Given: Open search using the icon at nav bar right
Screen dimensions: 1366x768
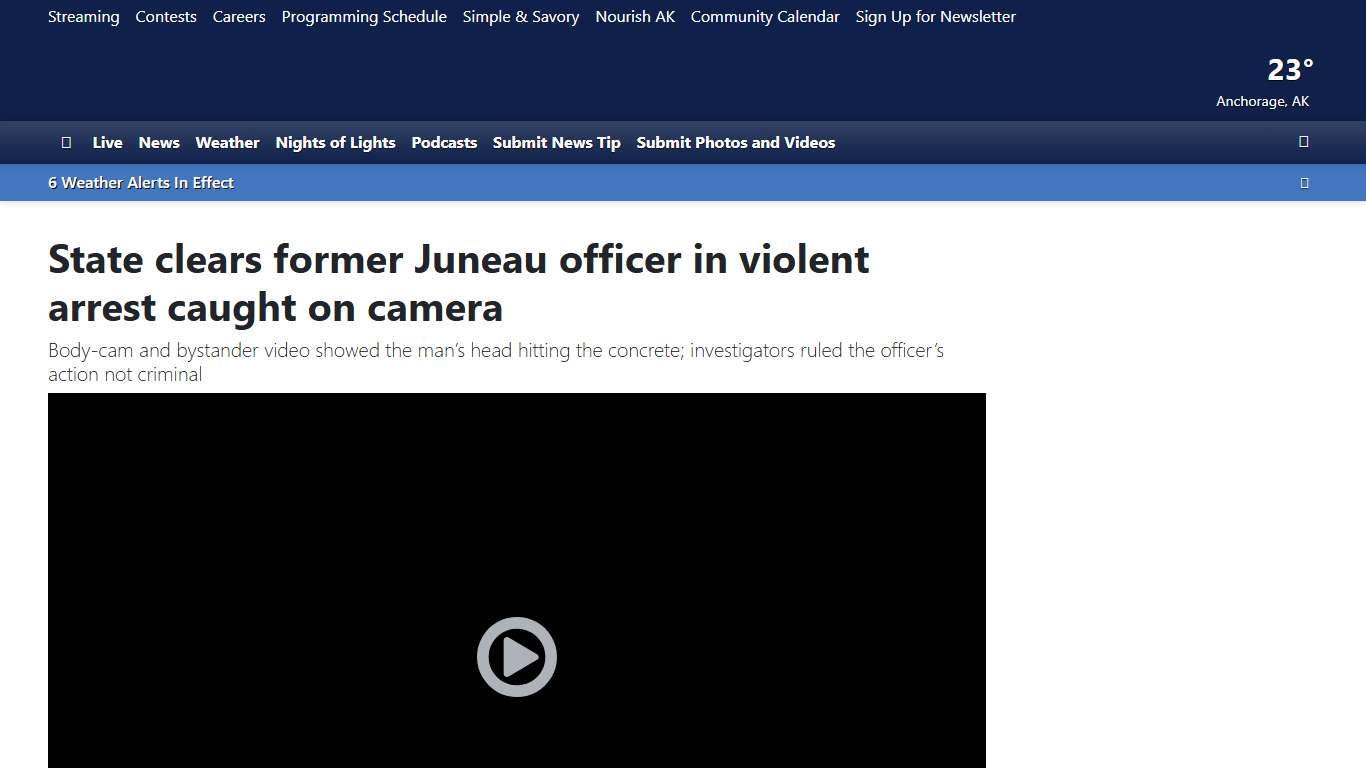Looking at the screenshot, I should click(x=1303, y=142).
